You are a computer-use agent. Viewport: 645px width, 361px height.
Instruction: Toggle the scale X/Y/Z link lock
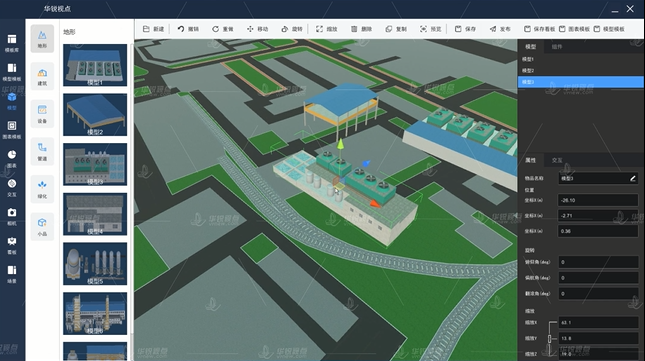[x=549, y=338]
